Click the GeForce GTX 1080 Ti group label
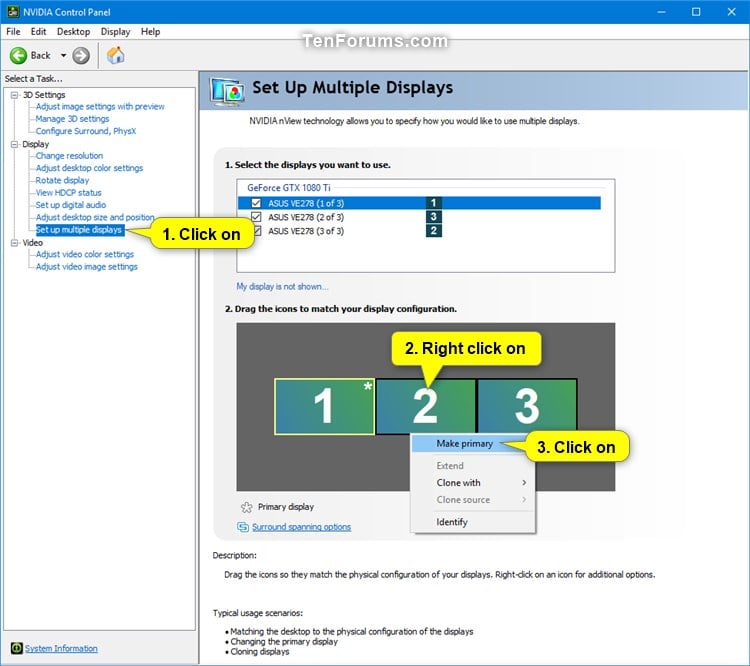The width and height of the screenshot is (750, 666). click(x=288, y=188)
